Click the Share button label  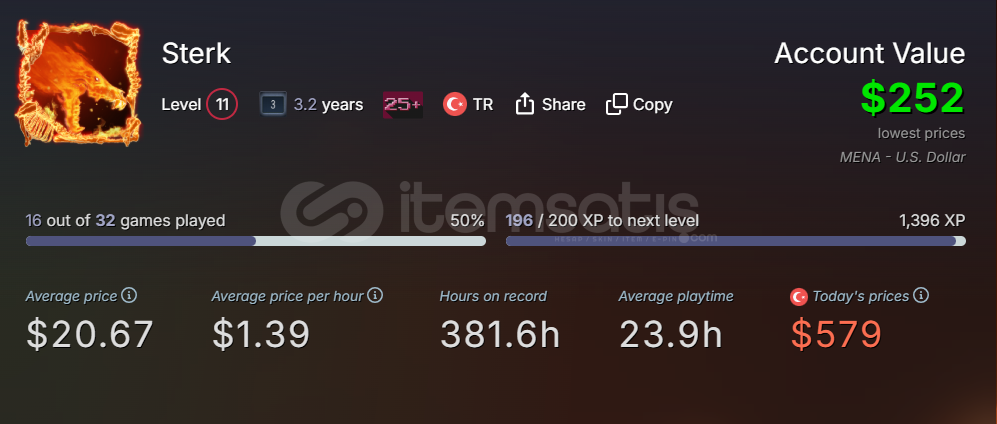point(564,104)
